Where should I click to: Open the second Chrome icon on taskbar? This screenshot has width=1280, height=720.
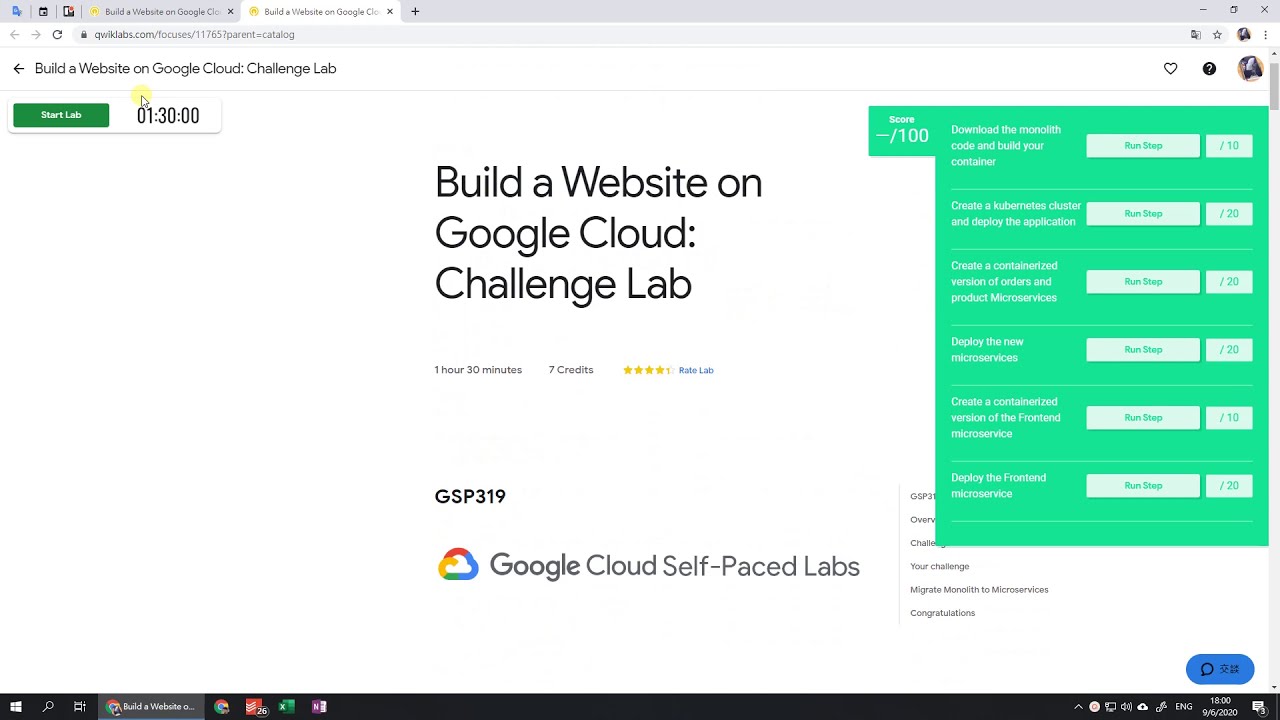[x=222, y=707]
